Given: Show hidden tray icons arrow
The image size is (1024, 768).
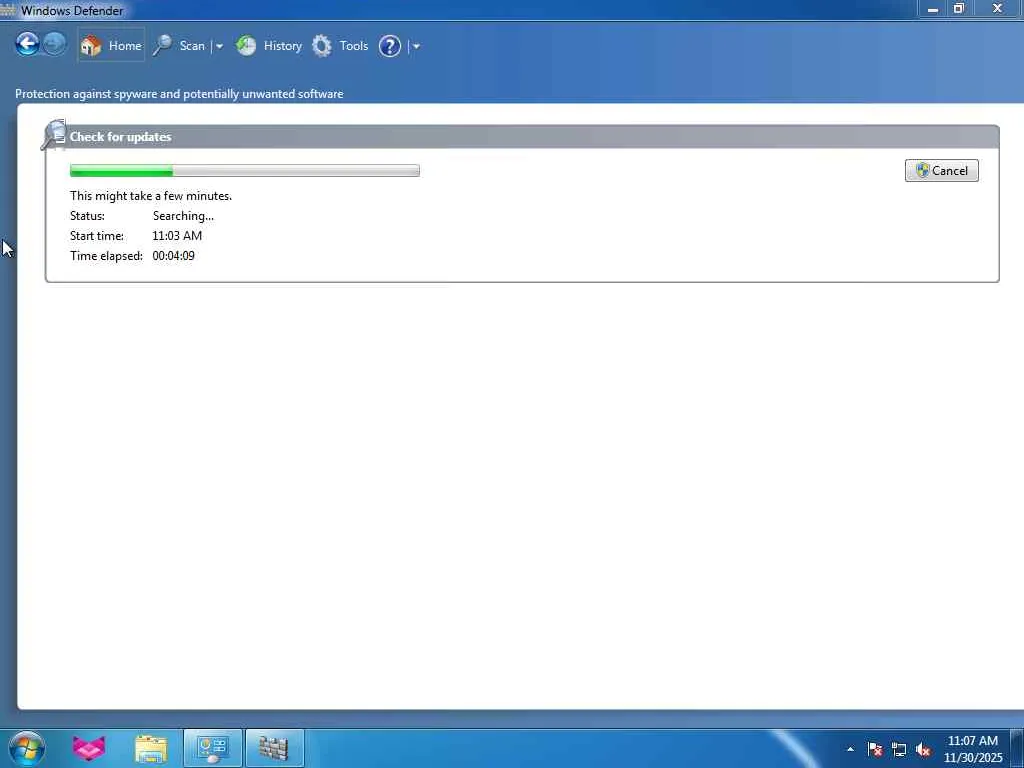Looking at the screenshot, I should pyautogui.click(x=850, y=749).
